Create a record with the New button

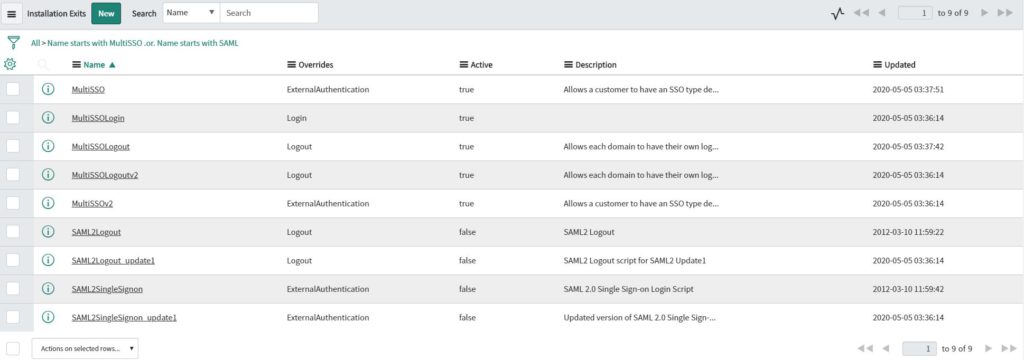coord(106,13)
